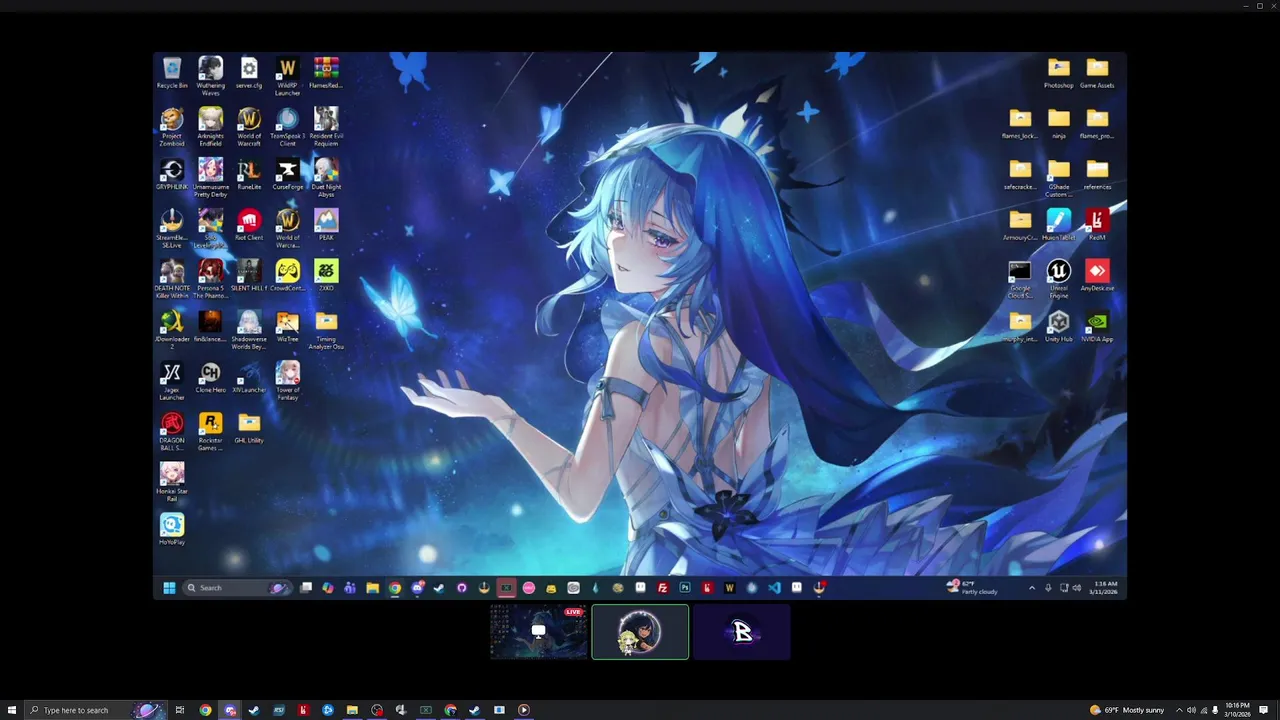Open the Recycle Bin desktop icon

pos(172,73)
